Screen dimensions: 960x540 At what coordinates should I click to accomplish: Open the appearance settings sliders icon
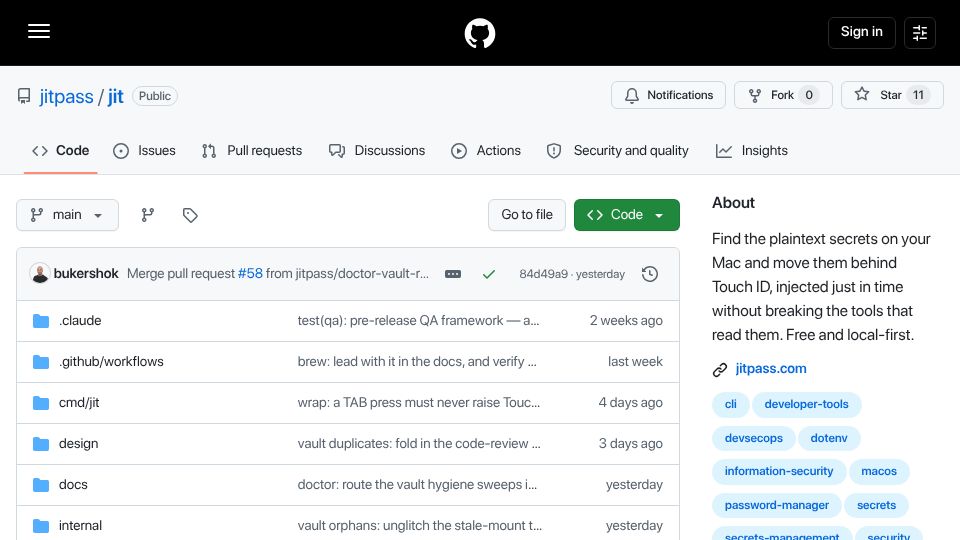point(920,32)
